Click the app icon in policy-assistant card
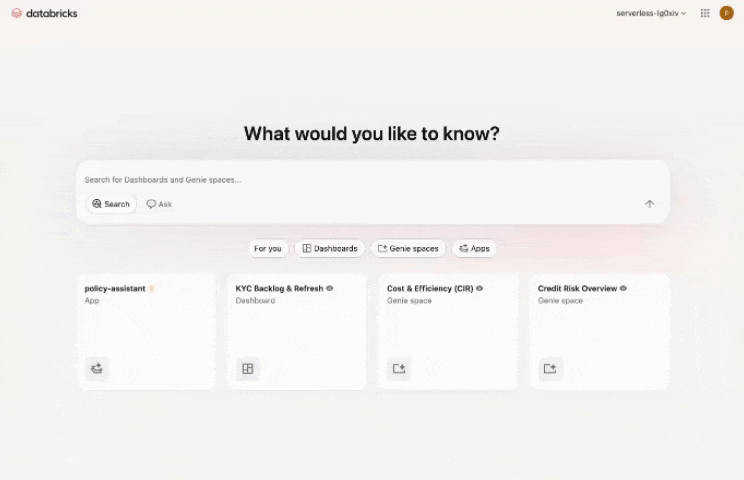744x480 pixels. click(97, 369)
